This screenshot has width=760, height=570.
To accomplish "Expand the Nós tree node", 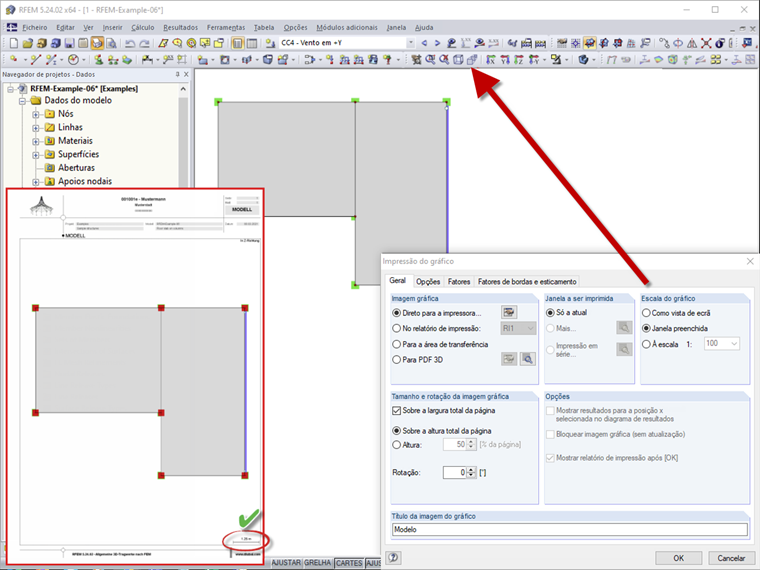I will click(x=36, y=114).
